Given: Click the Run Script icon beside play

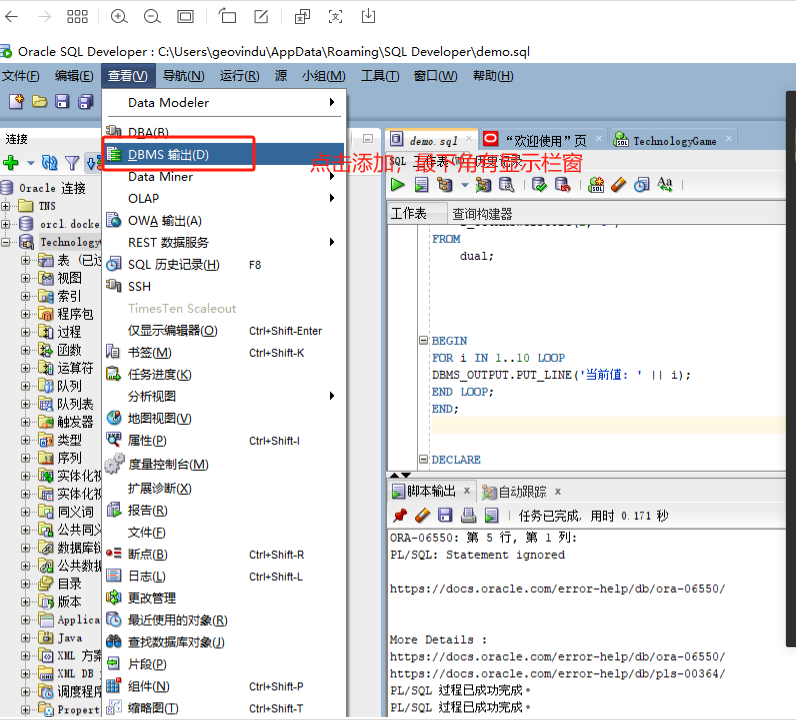Looking at the screenshot, I should click(421, 185).
